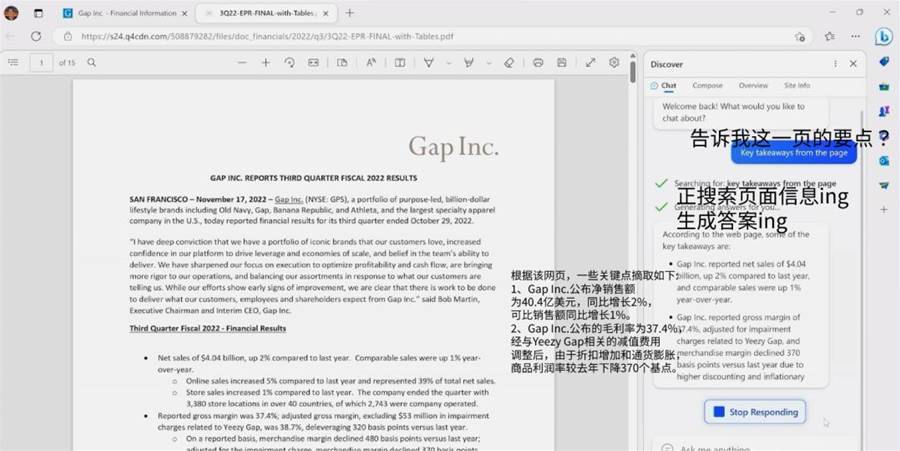Click the 'Welcome back!' chat message
The image size is (900, 451).
740,112
